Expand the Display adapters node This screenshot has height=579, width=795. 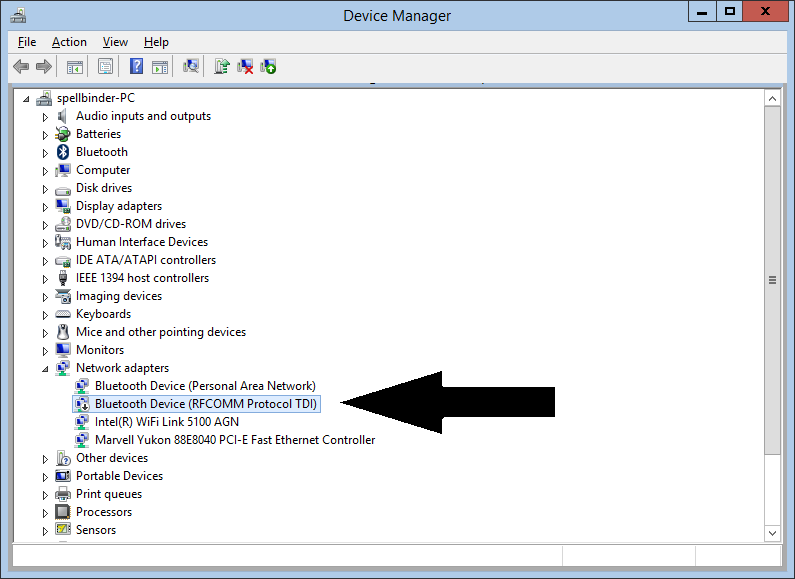[x=45, y=206]
